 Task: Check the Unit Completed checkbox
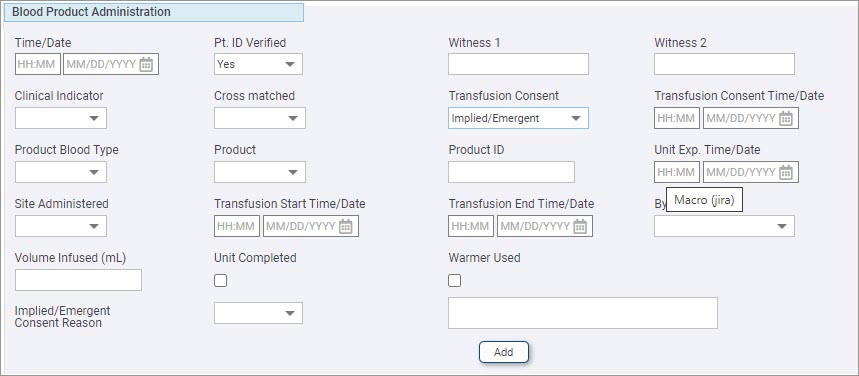[x=220, y=281]
